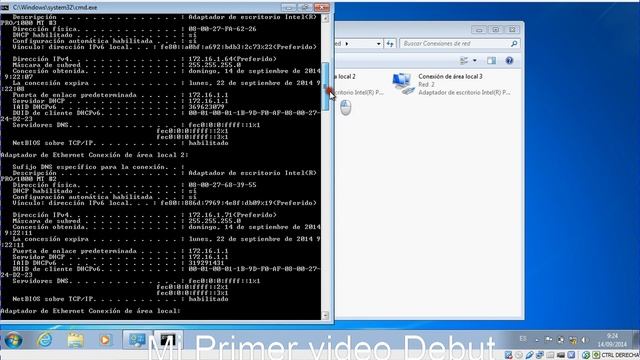This screenshot has width=640, height=360.
Task: Switch to Network Connections taskbar button
Action: 137,340
